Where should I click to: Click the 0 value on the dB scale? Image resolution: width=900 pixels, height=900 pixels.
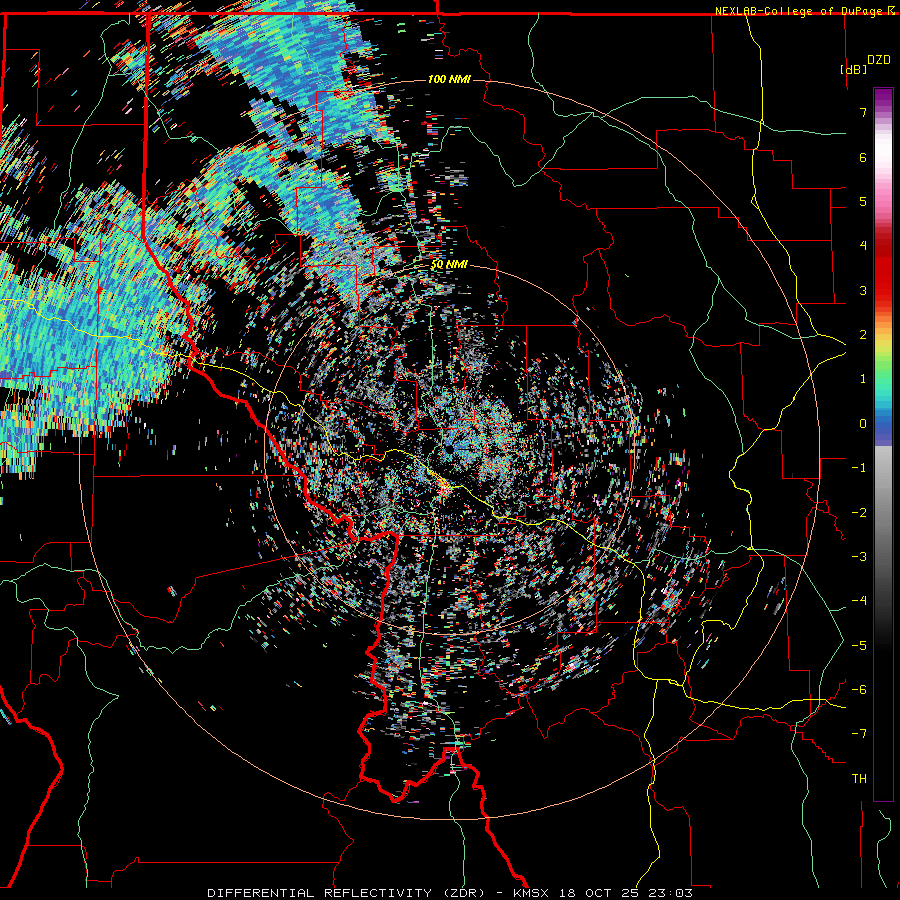click(863, 424)
